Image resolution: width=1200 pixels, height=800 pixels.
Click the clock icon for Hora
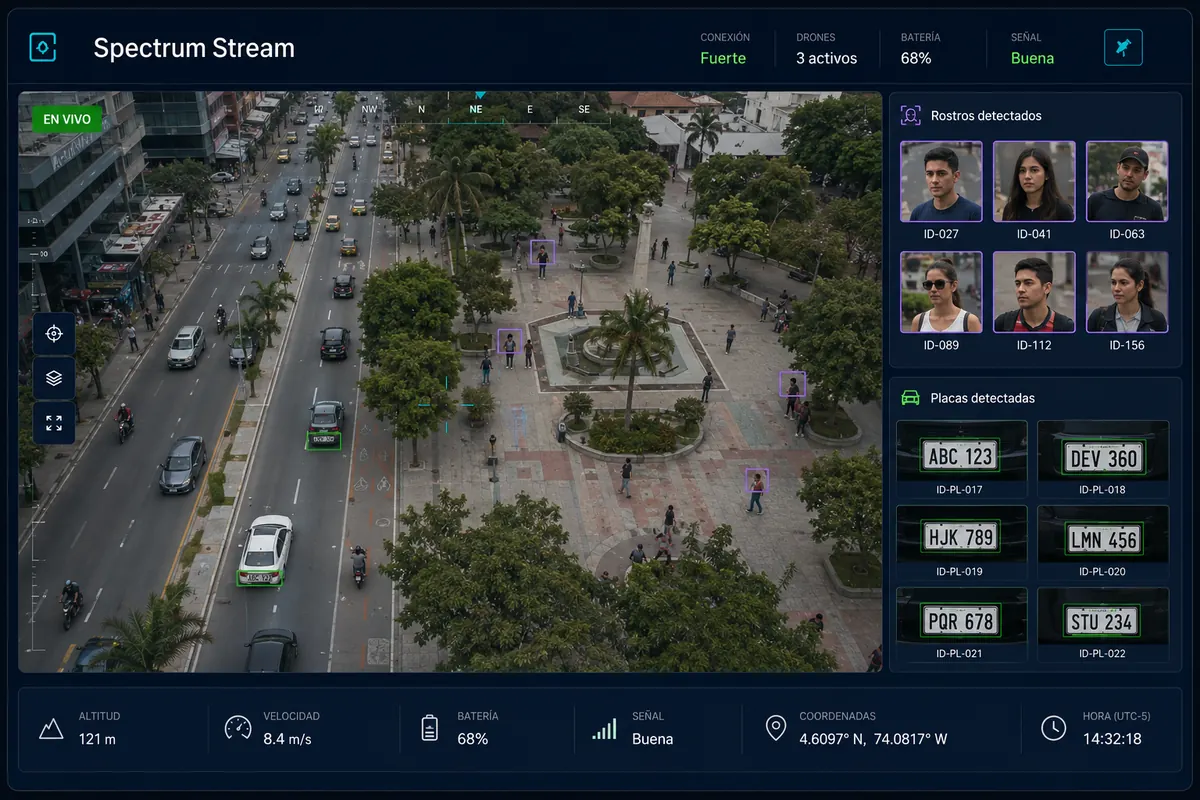click(1053, 728)
